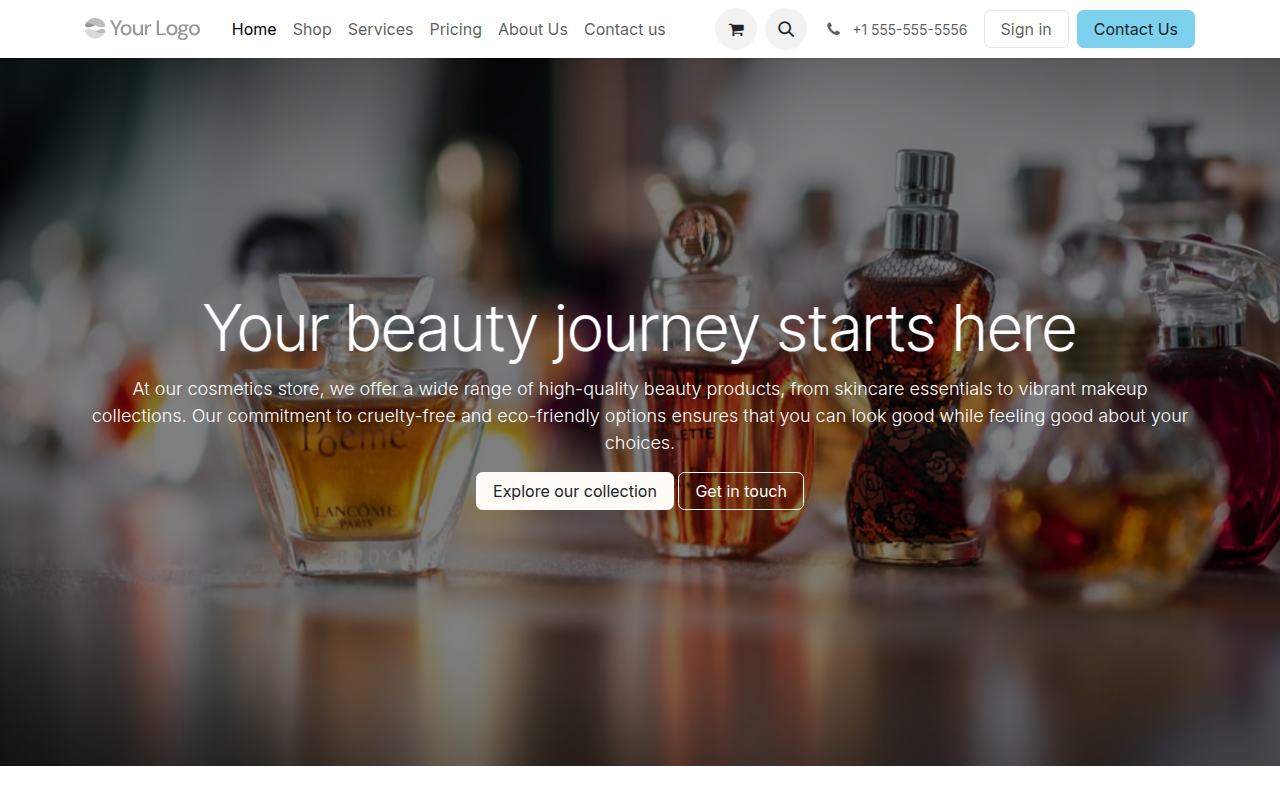
Task: Click the search magnifier icon
Action: point(786,29)
